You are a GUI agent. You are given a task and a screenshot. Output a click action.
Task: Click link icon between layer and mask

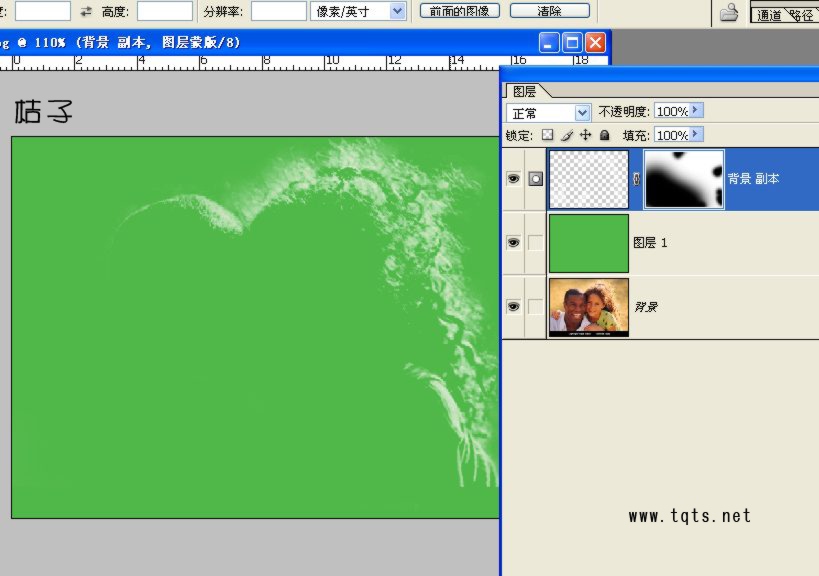pyautogui.click(x=636, y=179)
